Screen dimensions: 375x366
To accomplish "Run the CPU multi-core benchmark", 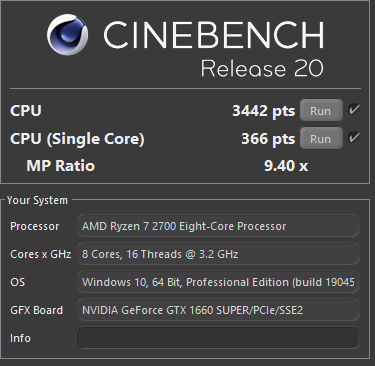I will [321, 110].
